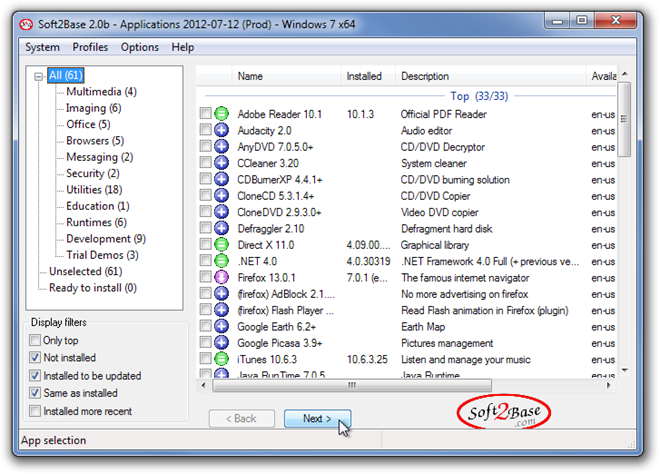Select the Utilities (18) category

coord(94,189)
